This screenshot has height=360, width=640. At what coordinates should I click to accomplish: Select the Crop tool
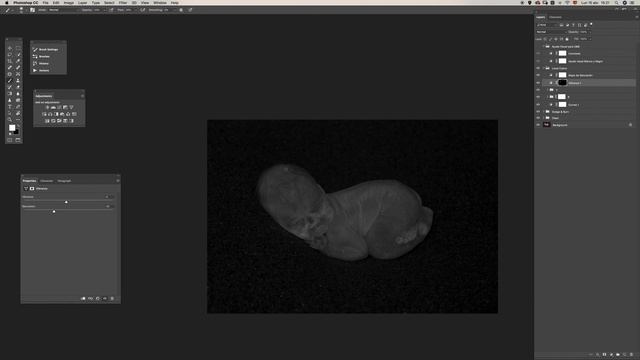[x=10, y=61]
